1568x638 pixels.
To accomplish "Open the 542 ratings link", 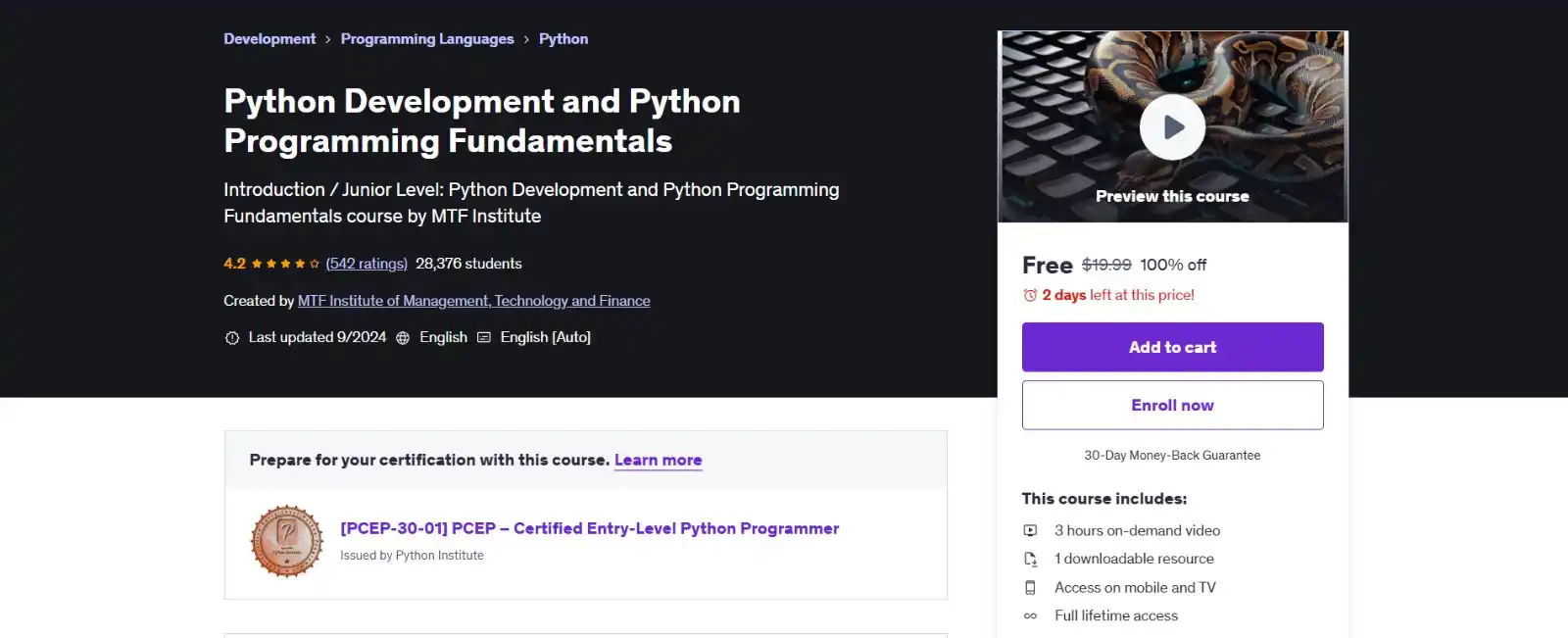I will click(x=367, y=264).
